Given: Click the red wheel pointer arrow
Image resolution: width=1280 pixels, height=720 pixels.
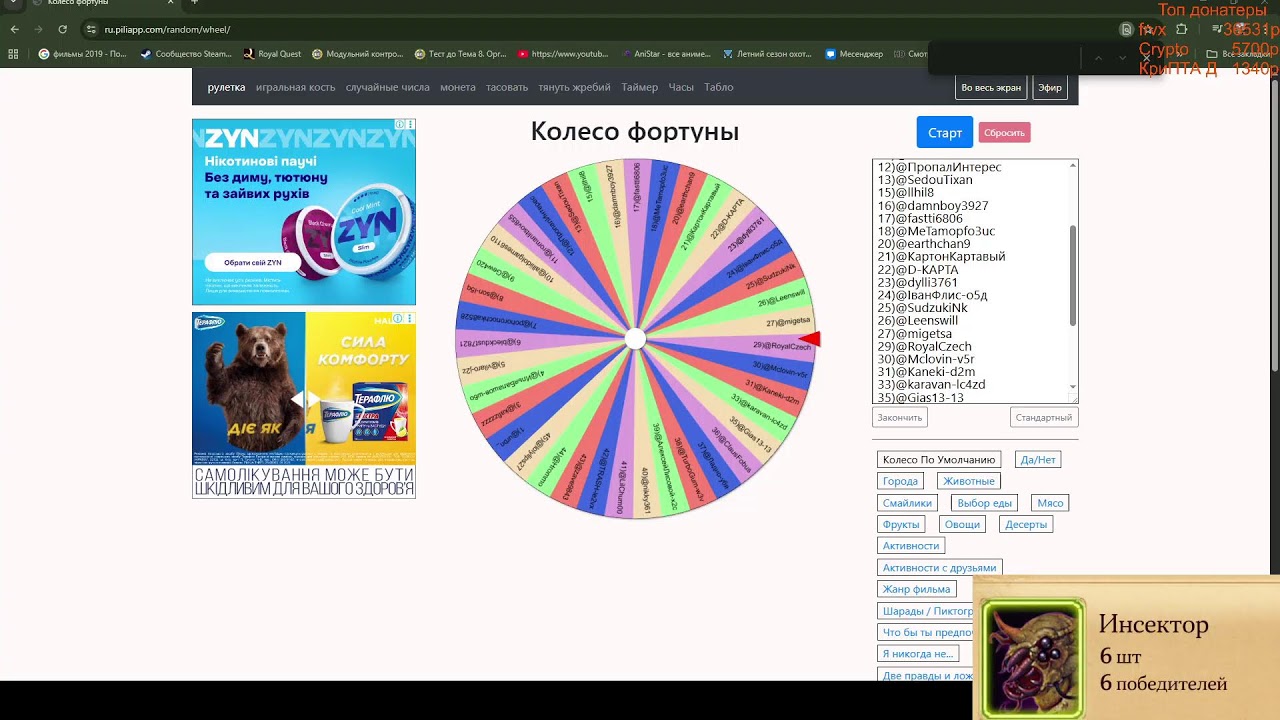Looking at the screenshot, I should pyautogui.click(x=810, y=340).
